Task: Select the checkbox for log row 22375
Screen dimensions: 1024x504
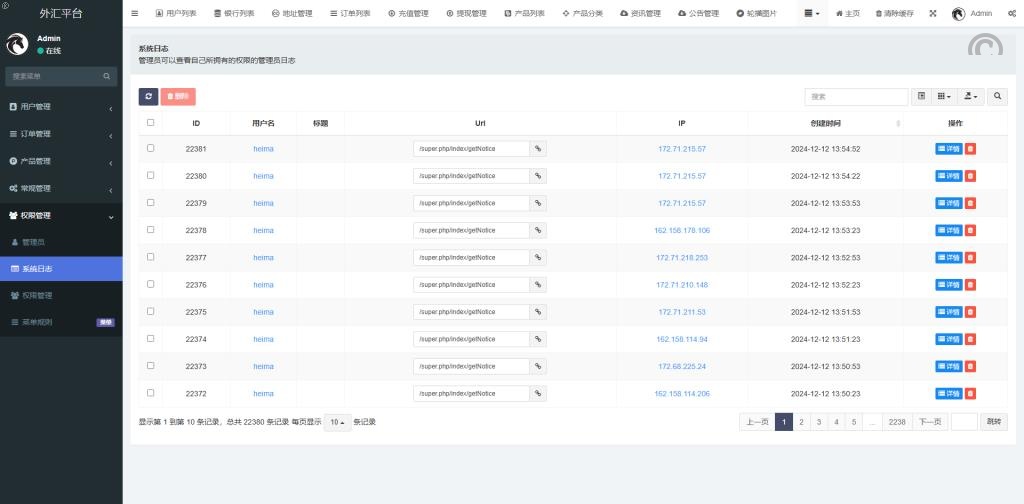Action: click(x=151, y=311)
